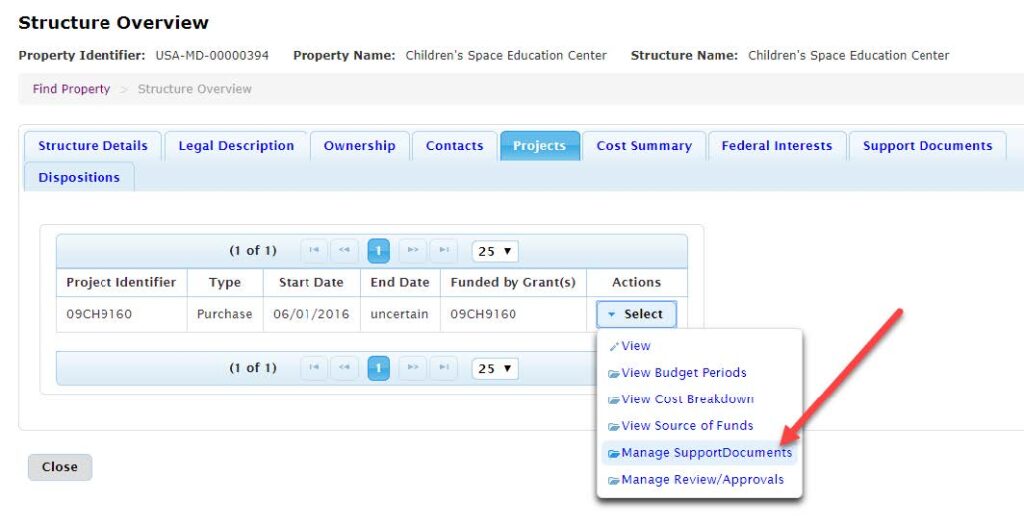Open the bottom rows-per-page 25 dropdown
The image size is (1024, 526).
point(495,369)
